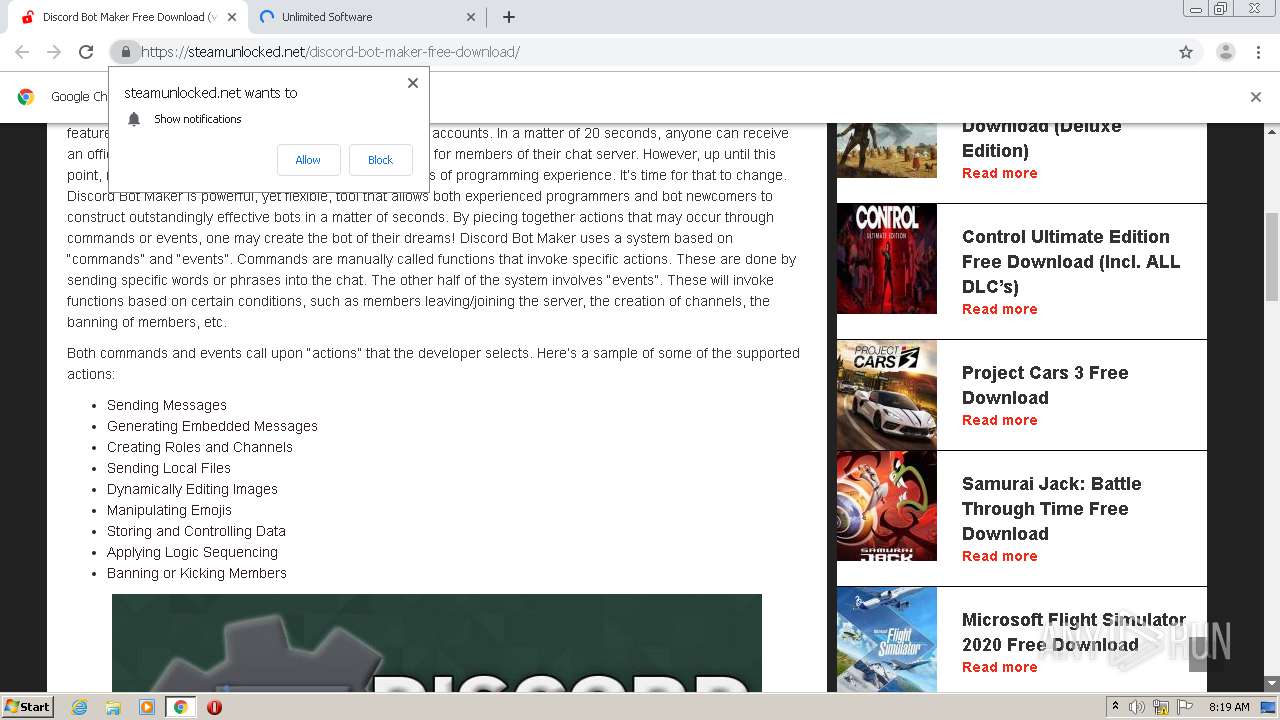Close the Google Chrome info bar
This screenshot has height=720, width=1280.
[x=1256, y=97]
